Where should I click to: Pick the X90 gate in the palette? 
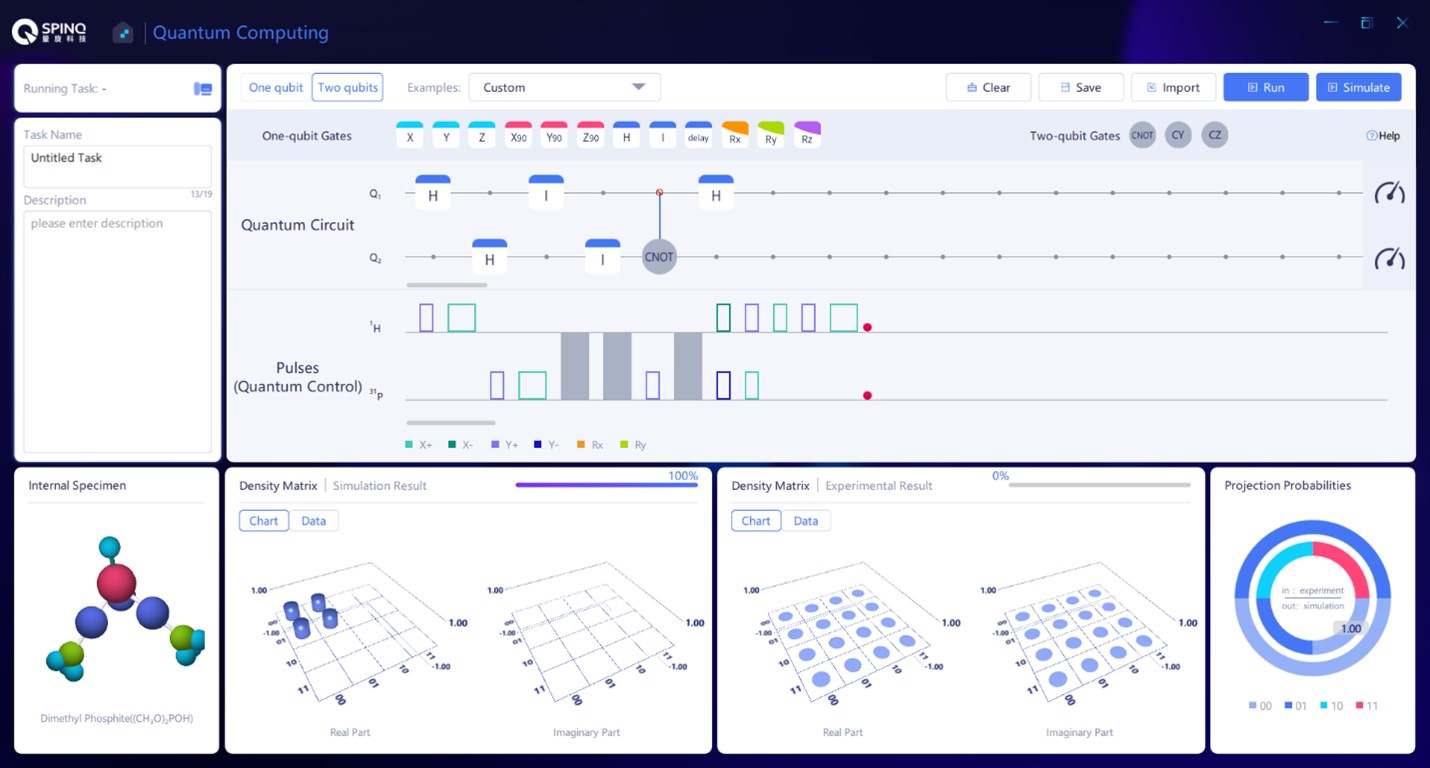(x=518, y=135)
